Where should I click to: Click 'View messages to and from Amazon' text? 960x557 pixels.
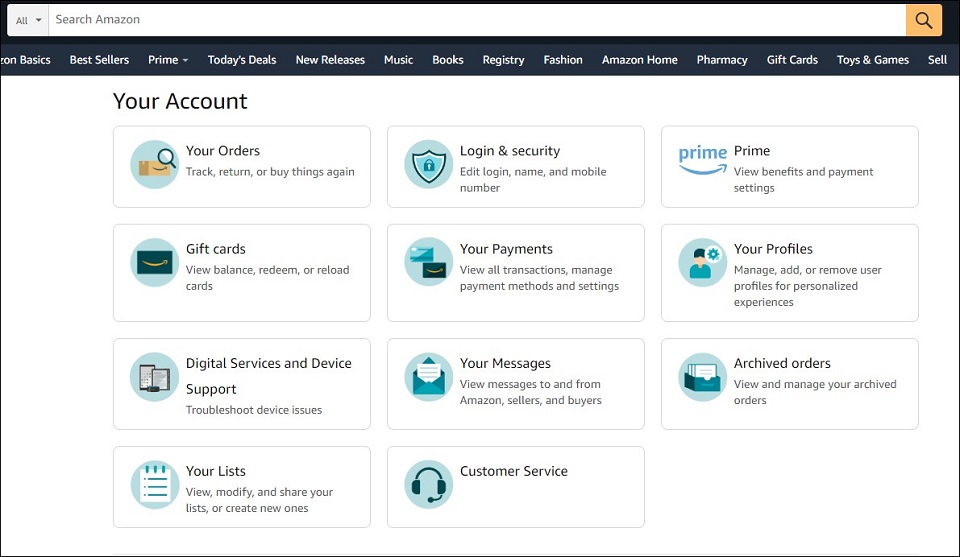coord(530,392)
